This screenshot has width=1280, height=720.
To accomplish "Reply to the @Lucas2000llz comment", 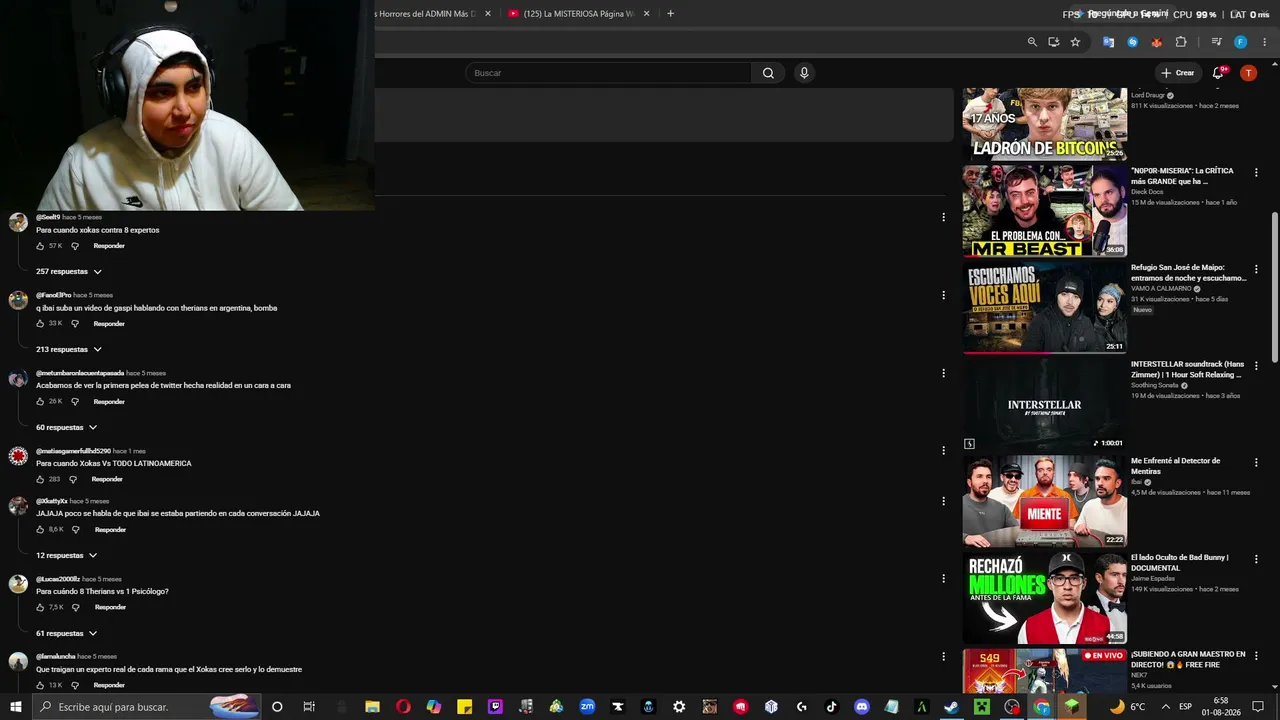I will pos(110,608).
